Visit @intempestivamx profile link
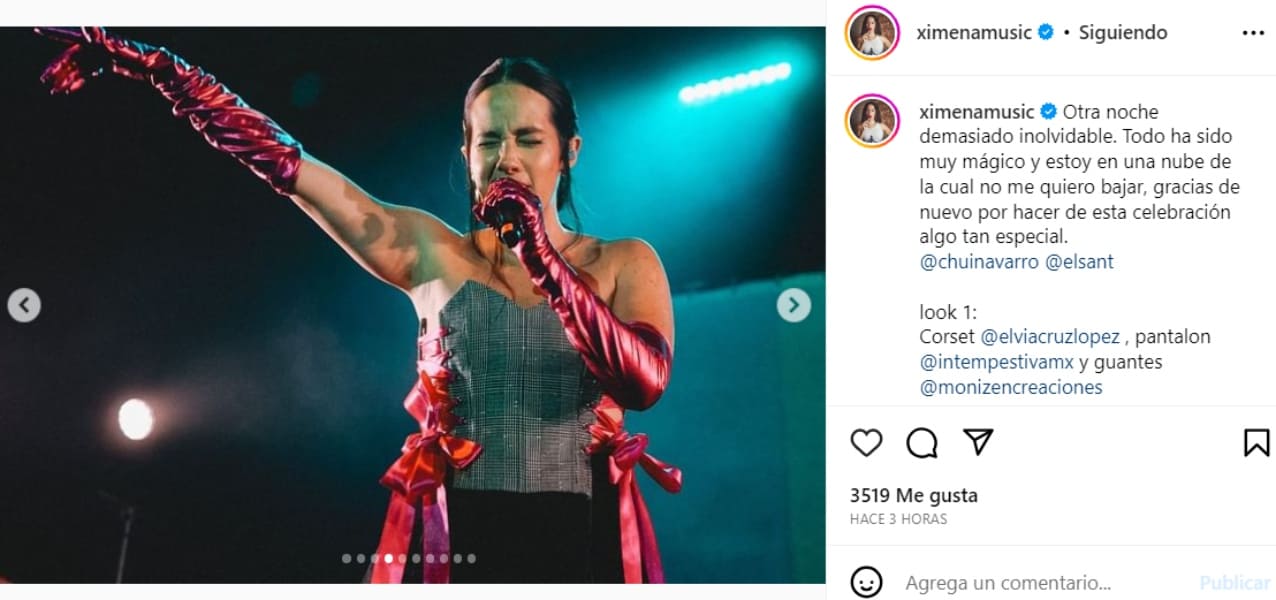This screenshot has height=600, width=1276. [997, 362]
